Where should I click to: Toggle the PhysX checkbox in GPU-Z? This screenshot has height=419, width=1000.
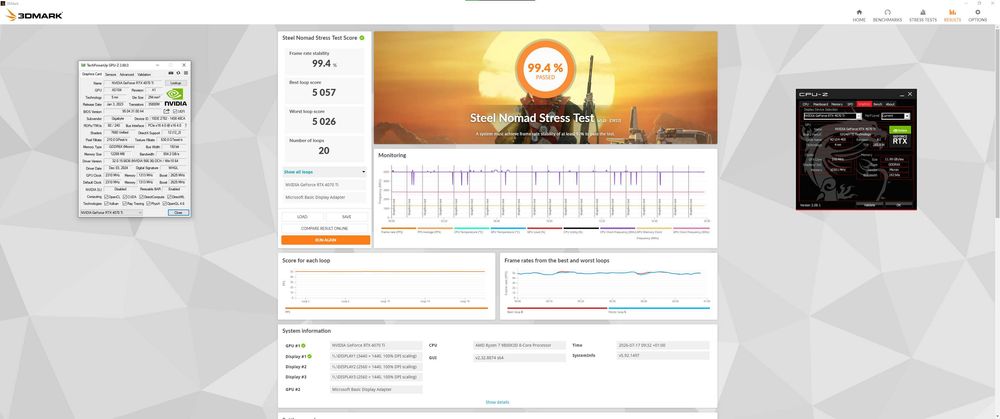pos(149,203)
